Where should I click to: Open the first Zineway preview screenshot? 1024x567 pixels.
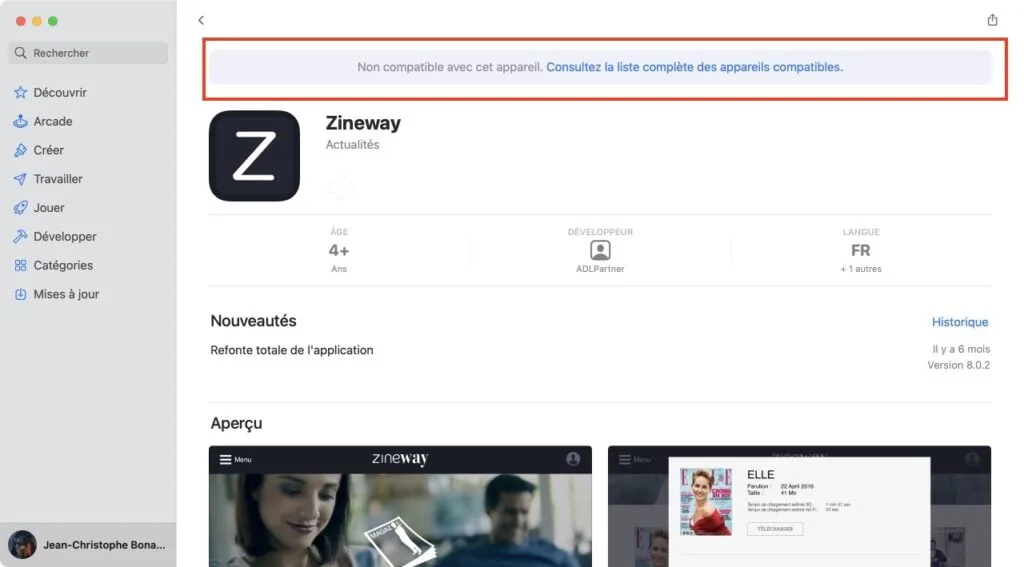400,506
